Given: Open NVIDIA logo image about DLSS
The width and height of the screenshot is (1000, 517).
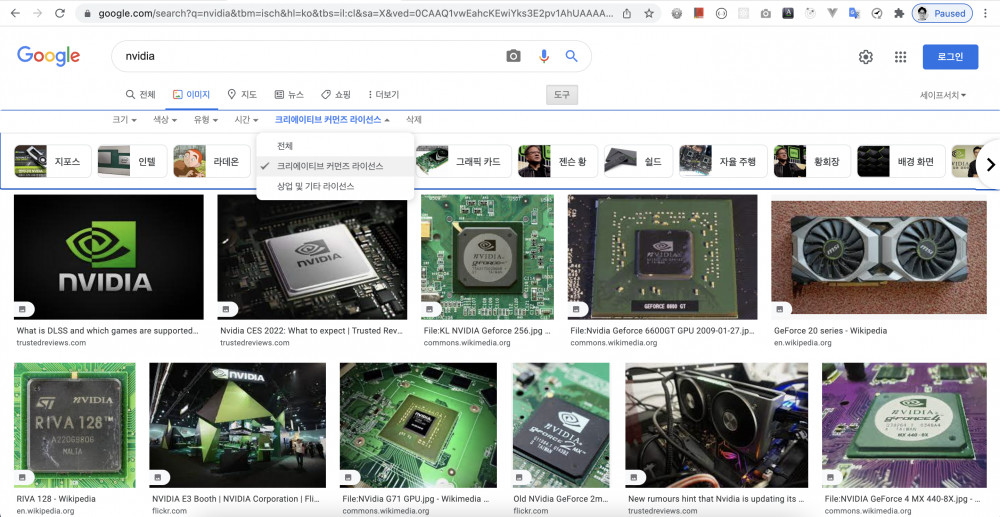Looking at the screenshot, I should click(108, 257).
